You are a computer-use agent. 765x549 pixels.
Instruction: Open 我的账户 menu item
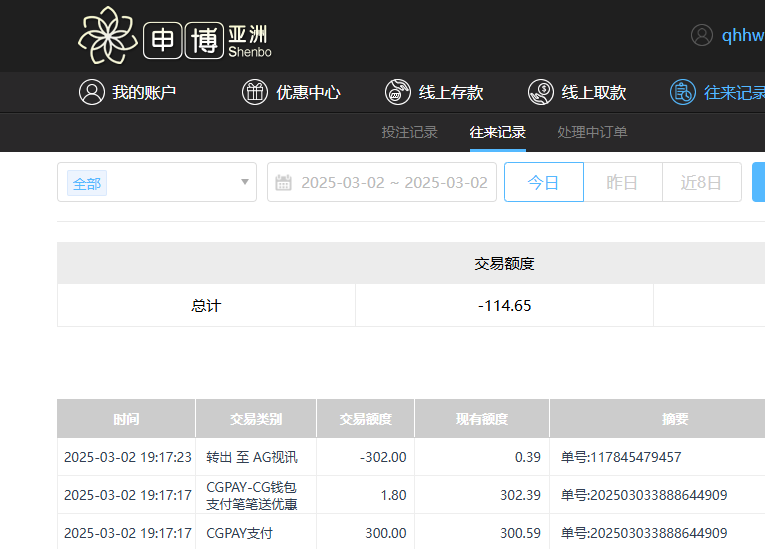[144, 92]
